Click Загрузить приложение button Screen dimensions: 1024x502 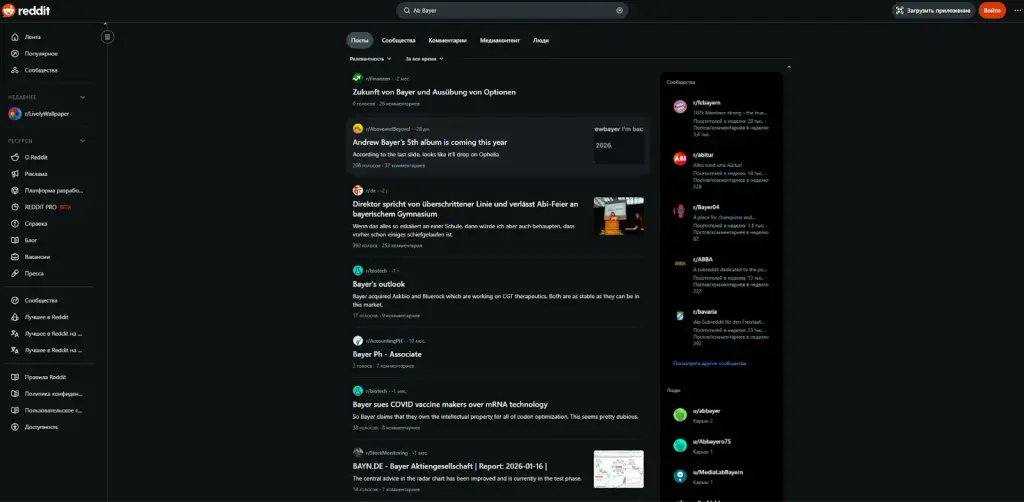click(x=933, y=10)
